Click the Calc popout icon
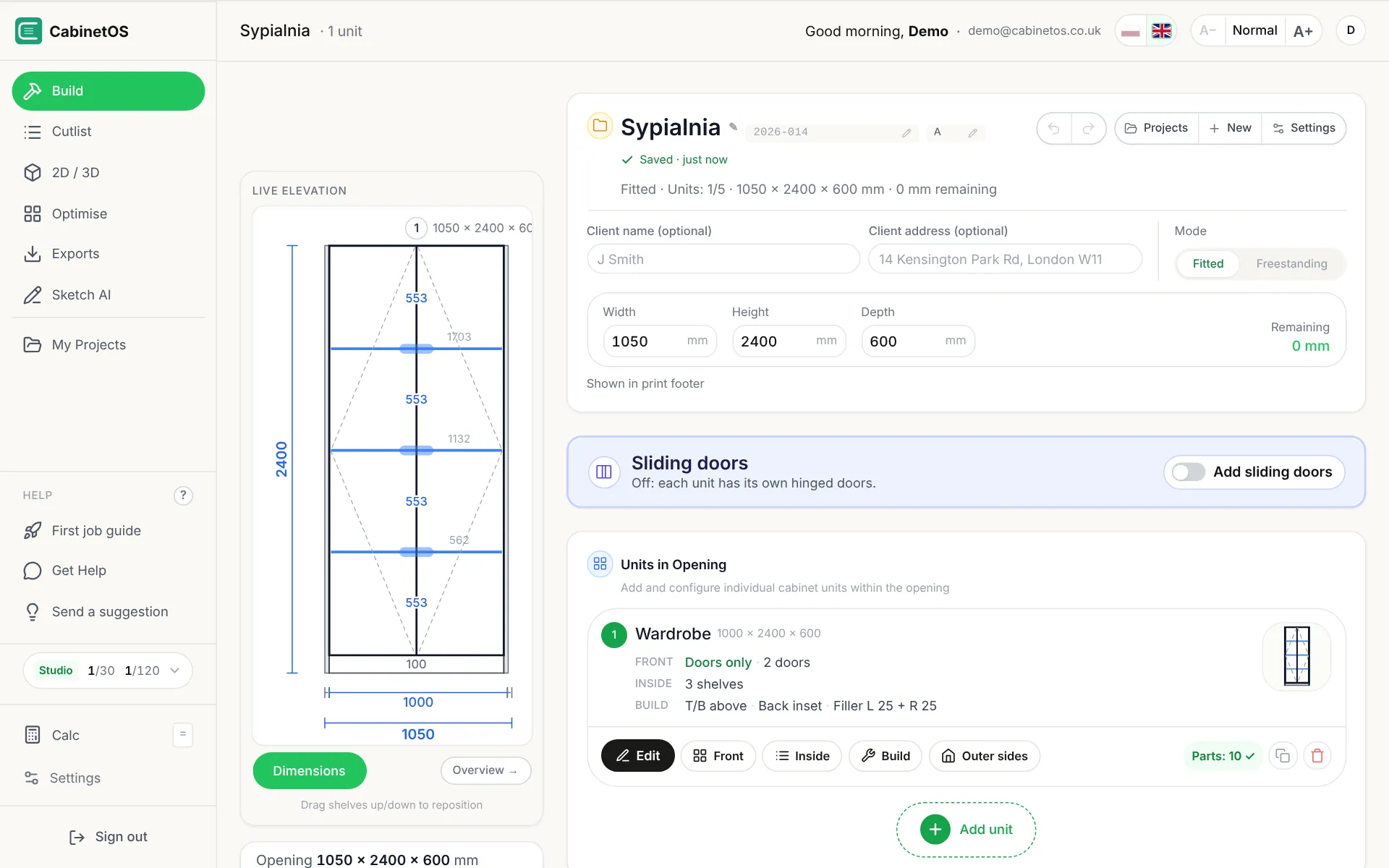This screenshot has height=868, width=1389. 183,735
